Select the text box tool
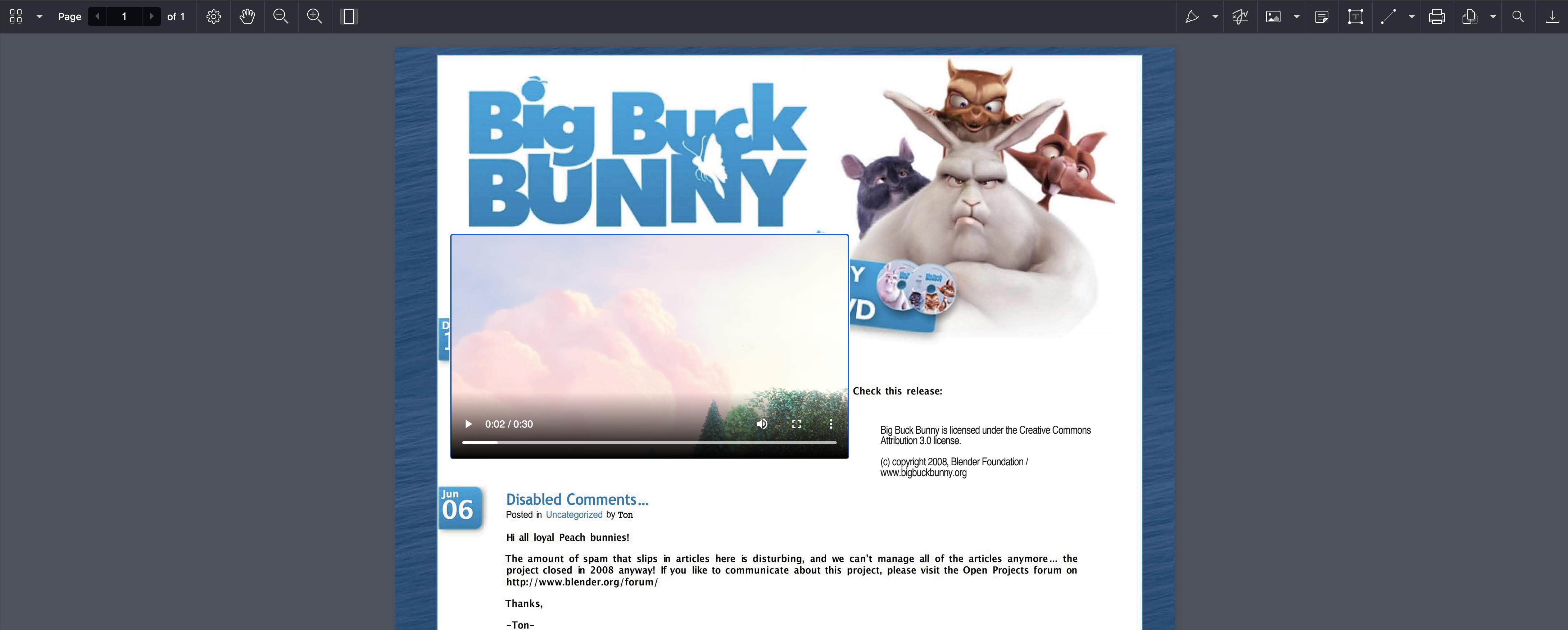The image size is (1568, 630). coord(1355,17)
